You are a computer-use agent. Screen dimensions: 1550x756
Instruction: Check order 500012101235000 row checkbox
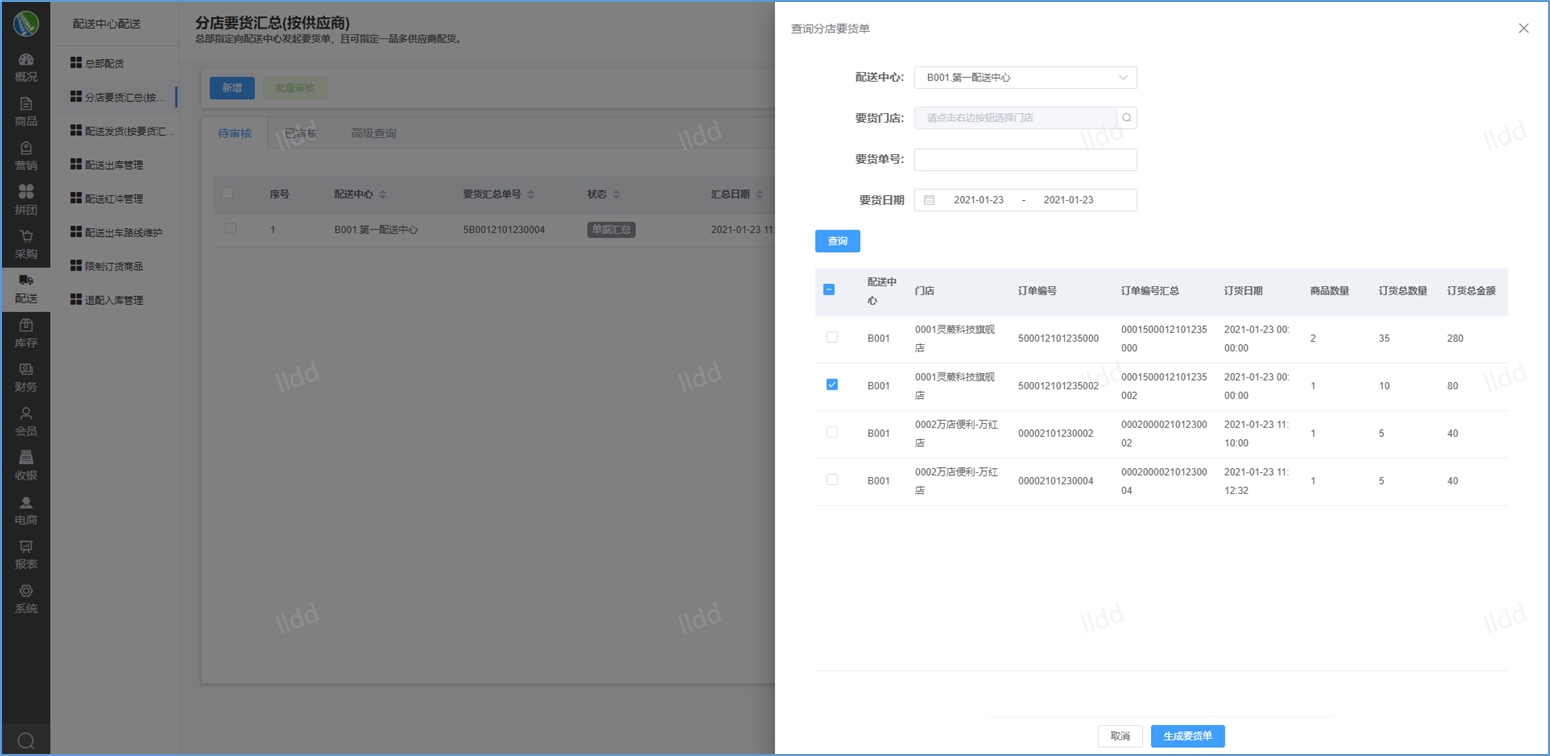[832, 338]
